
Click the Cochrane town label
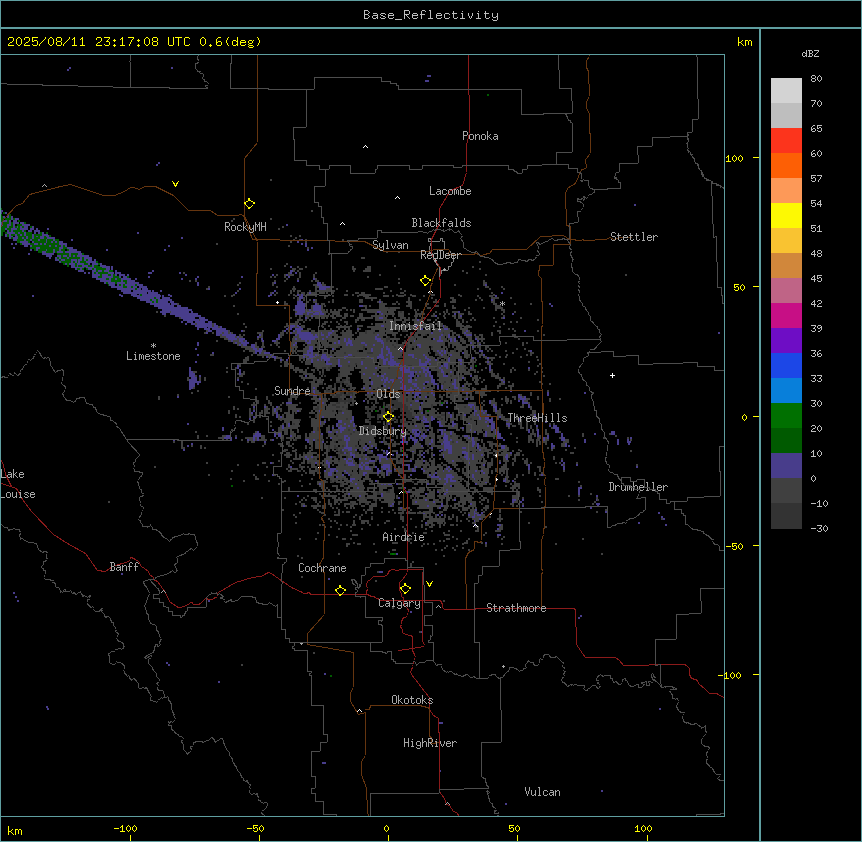click(x=322, y=568)
